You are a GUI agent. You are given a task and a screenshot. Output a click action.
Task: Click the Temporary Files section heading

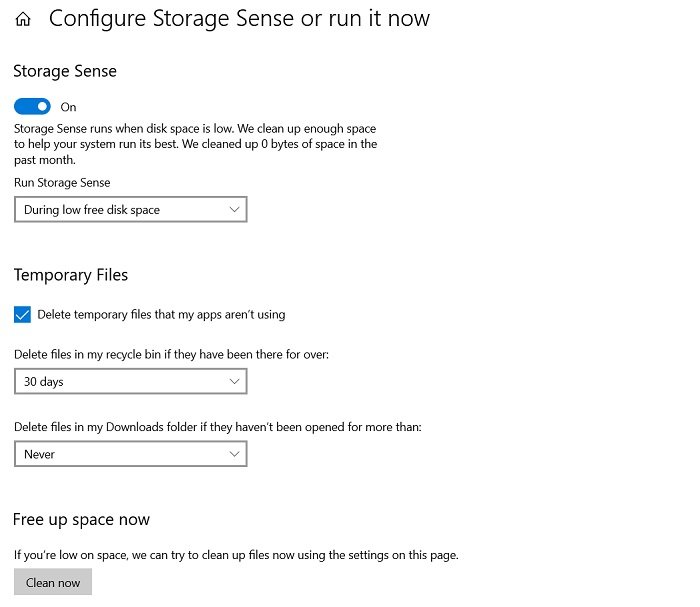coord(71,275)
